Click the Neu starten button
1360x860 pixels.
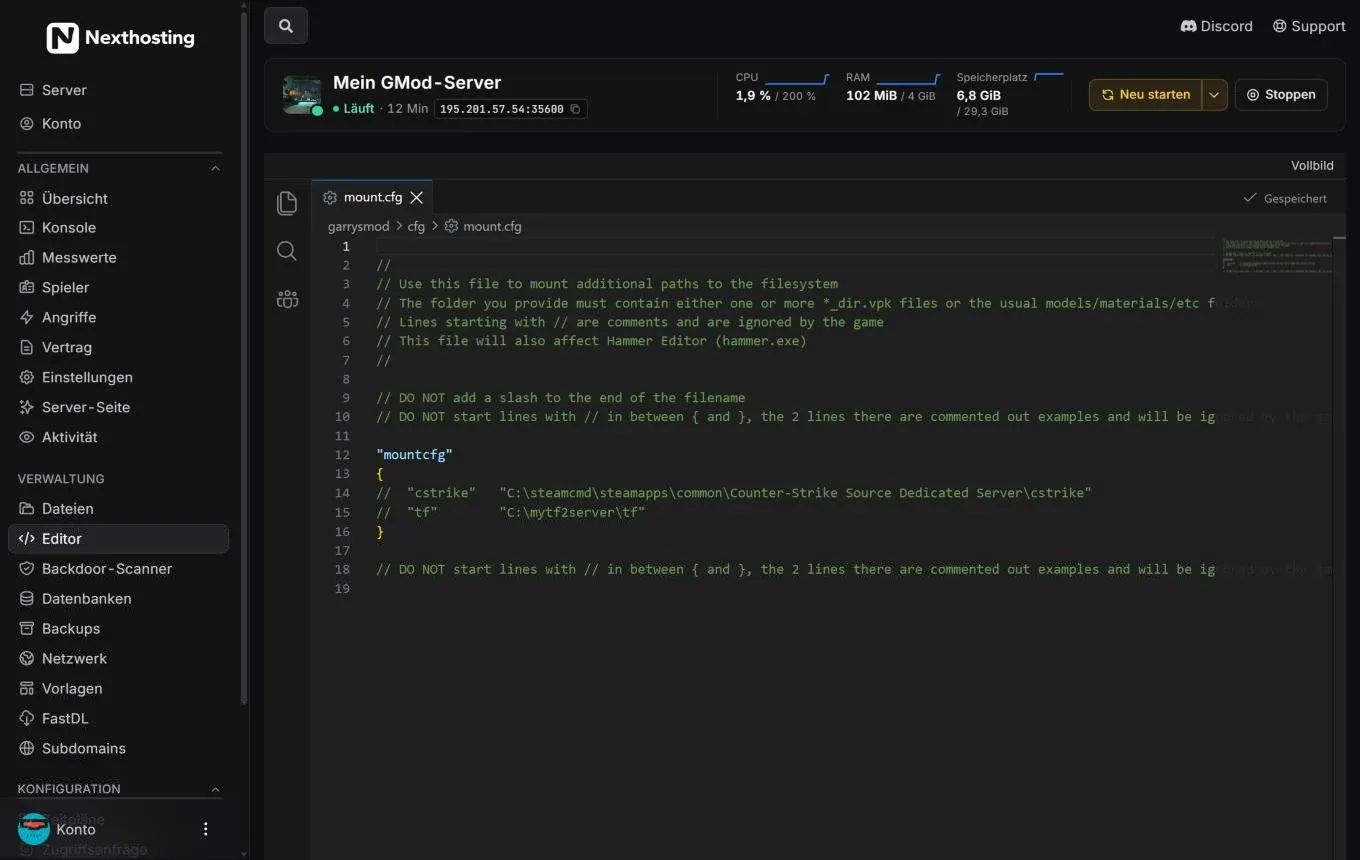pos(1145,95)
